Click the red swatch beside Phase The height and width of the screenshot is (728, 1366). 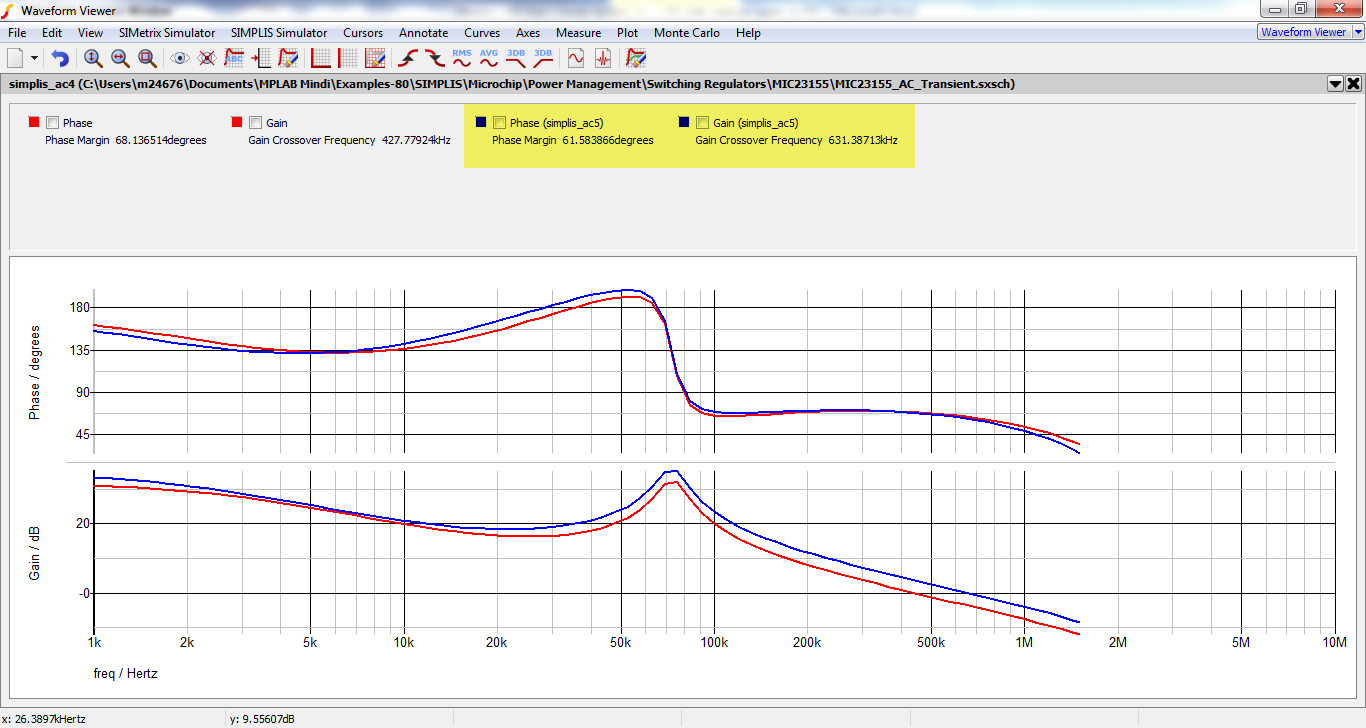34,122
